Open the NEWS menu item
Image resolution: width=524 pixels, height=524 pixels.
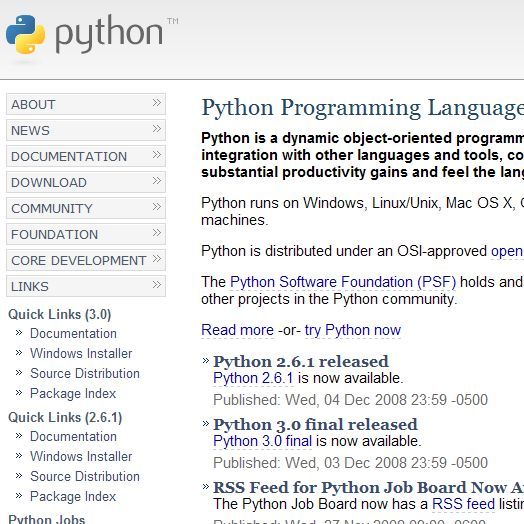tap(86, 130)
